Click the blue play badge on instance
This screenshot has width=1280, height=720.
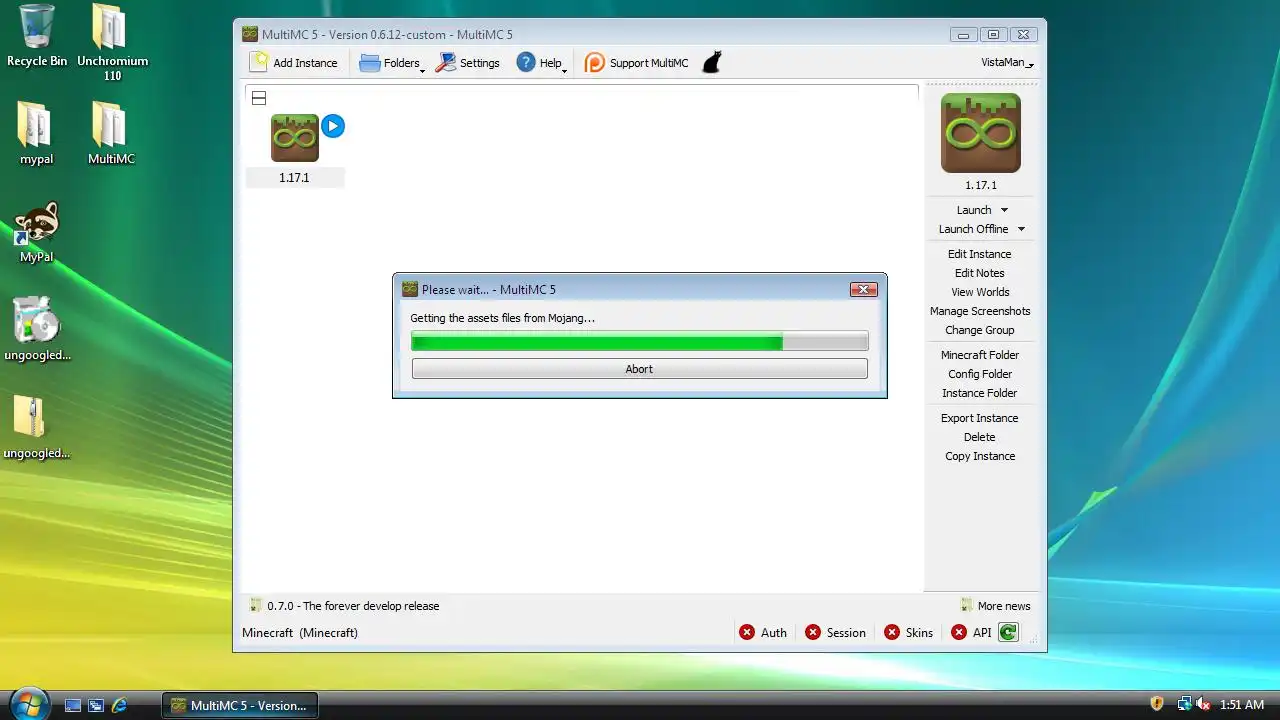click(x=333, y=126)
